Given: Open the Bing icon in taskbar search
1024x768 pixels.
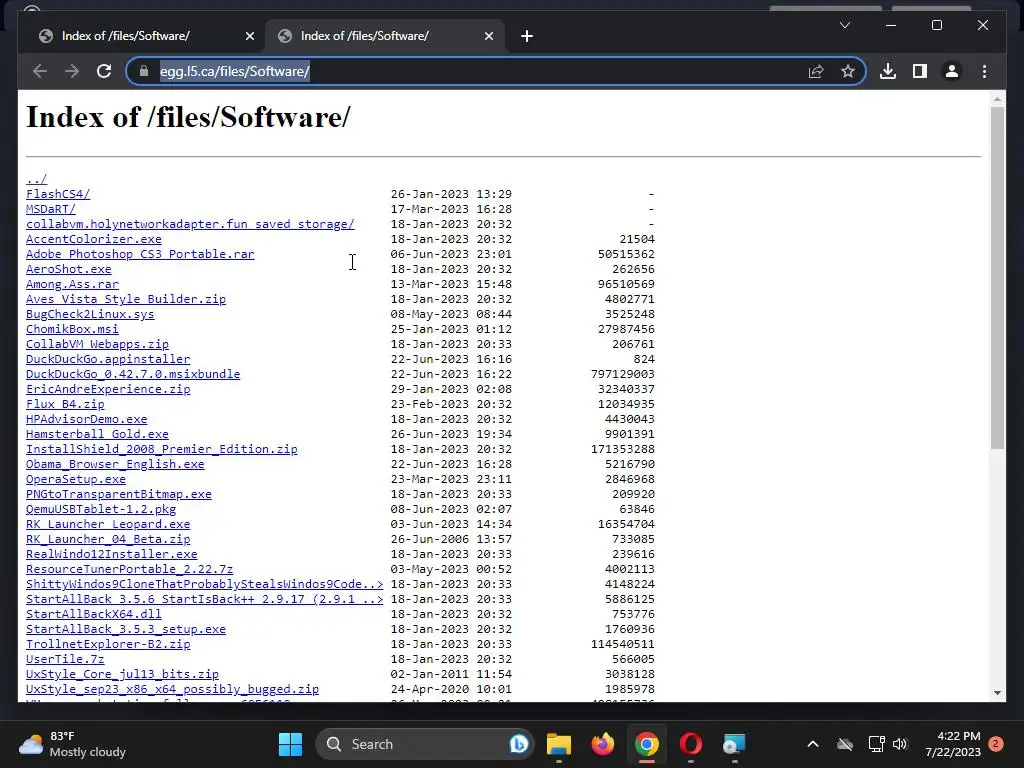Looking at the screenshot, I should 519,744.
